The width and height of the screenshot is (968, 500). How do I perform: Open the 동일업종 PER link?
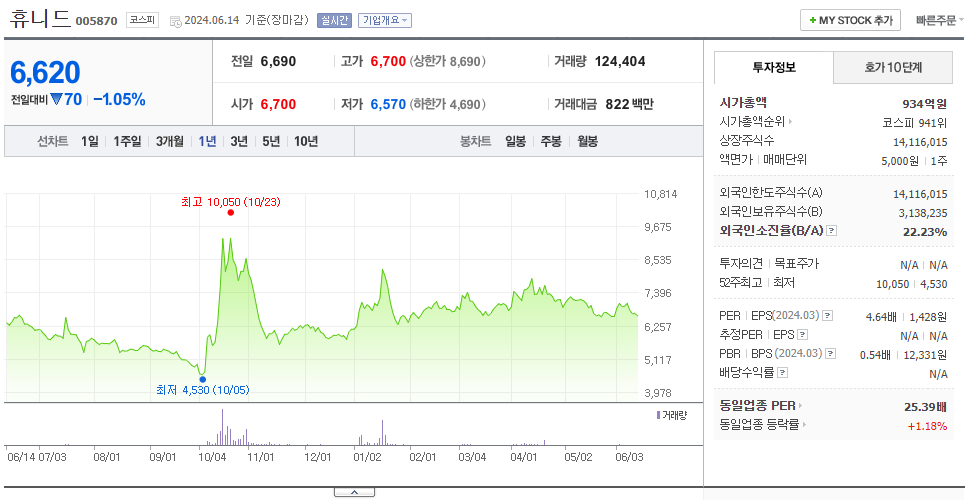[757, 406]
